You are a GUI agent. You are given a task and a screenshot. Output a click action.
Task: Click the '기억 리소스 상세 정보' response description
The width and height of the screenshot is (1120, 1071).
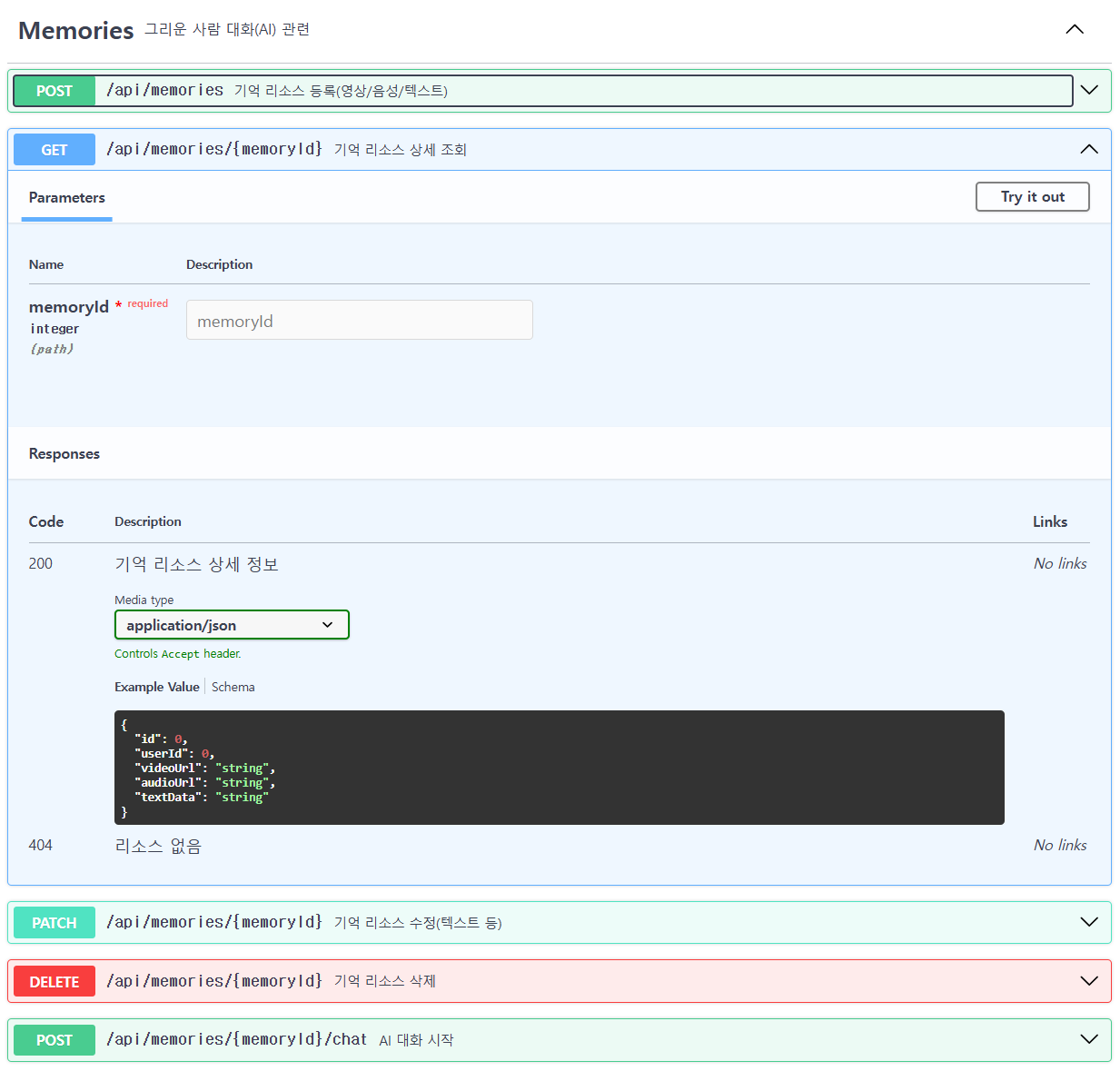point(196,564)
